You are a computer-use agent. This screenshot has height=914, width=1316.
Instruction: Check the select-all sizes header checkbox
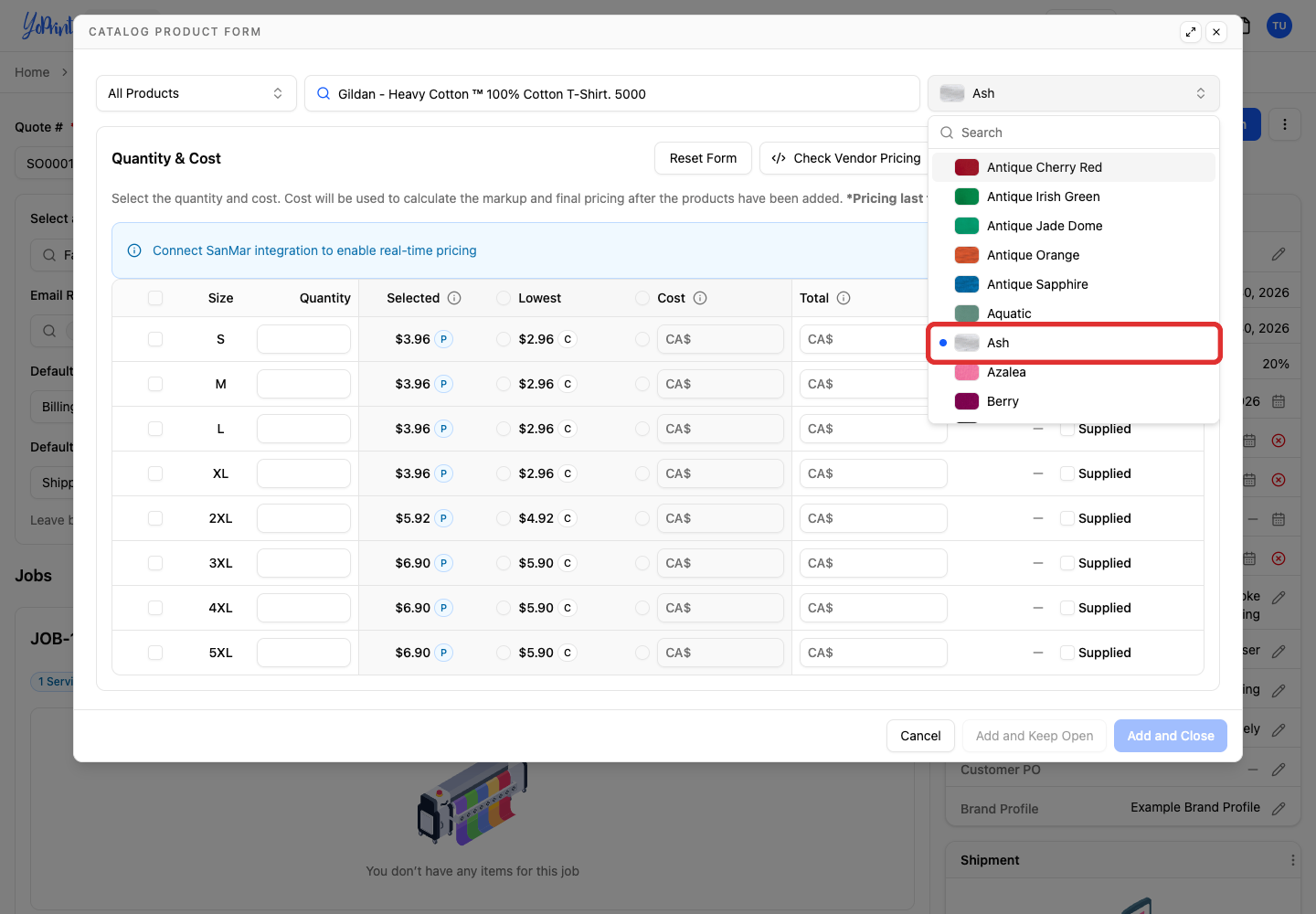155,298
